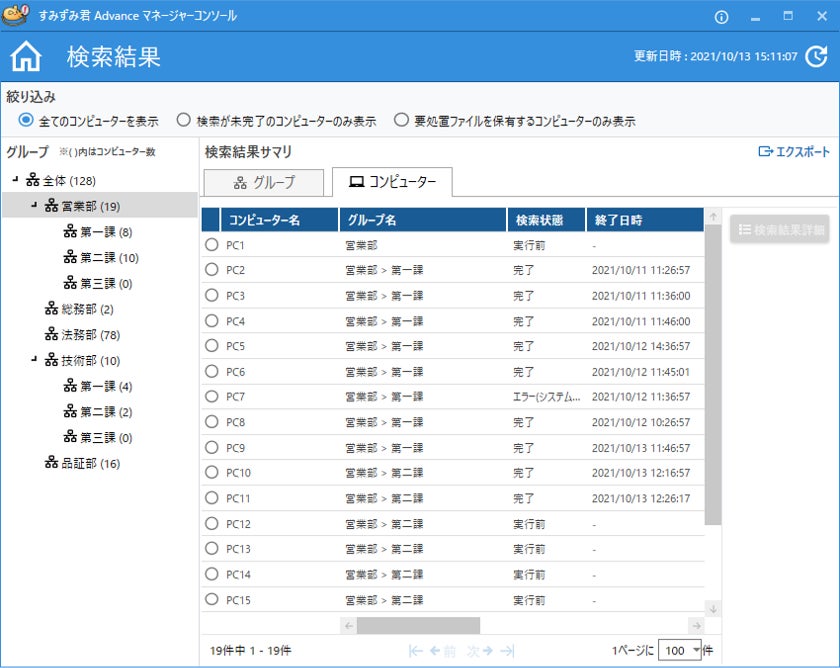Collapse the 技術部 tree node
840x668 pixels.
tap(35, 359)
